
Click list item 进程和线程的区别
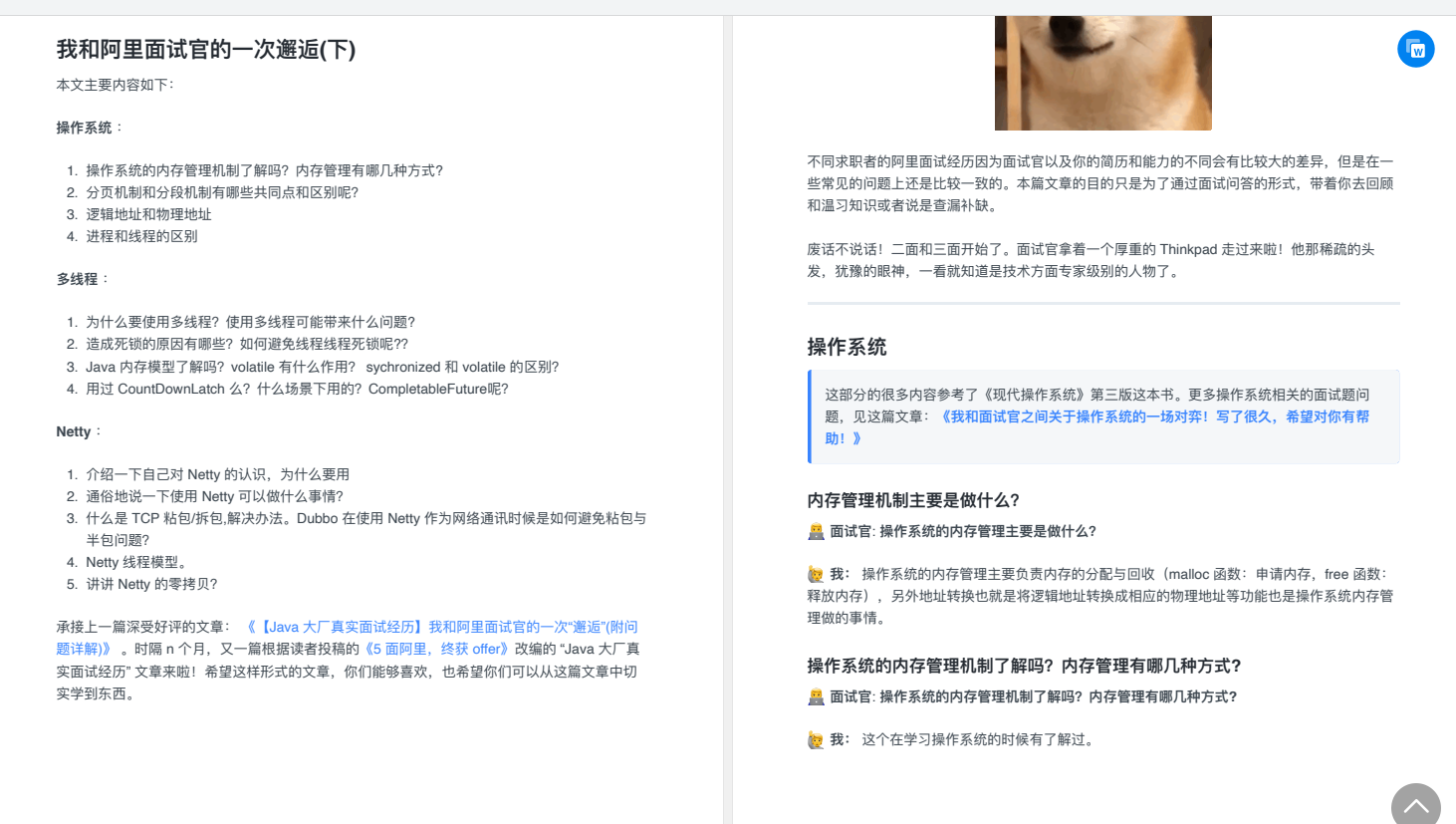coord(141,236)
